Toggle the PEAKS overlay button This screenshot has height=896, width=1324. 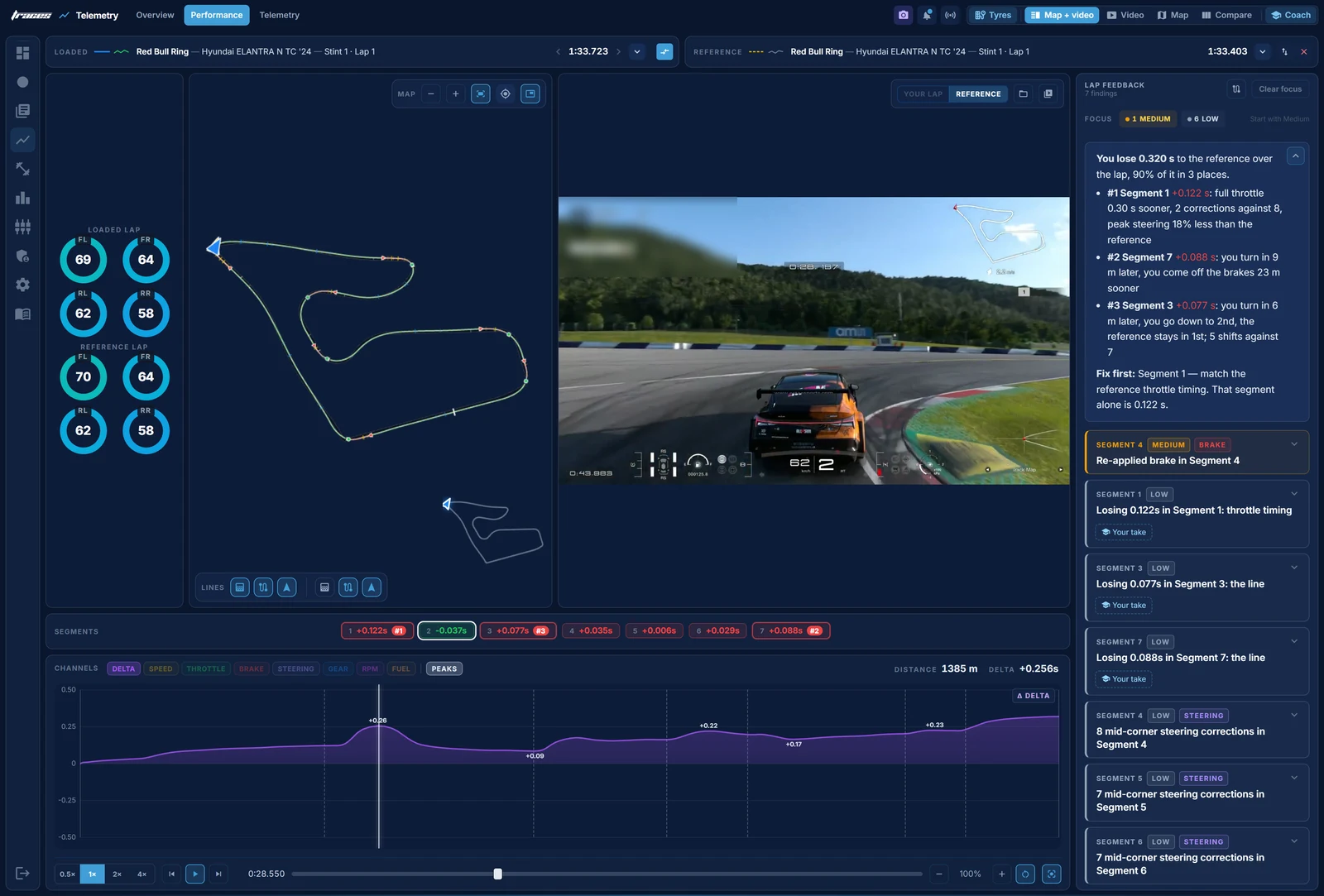tap(444, 668)
